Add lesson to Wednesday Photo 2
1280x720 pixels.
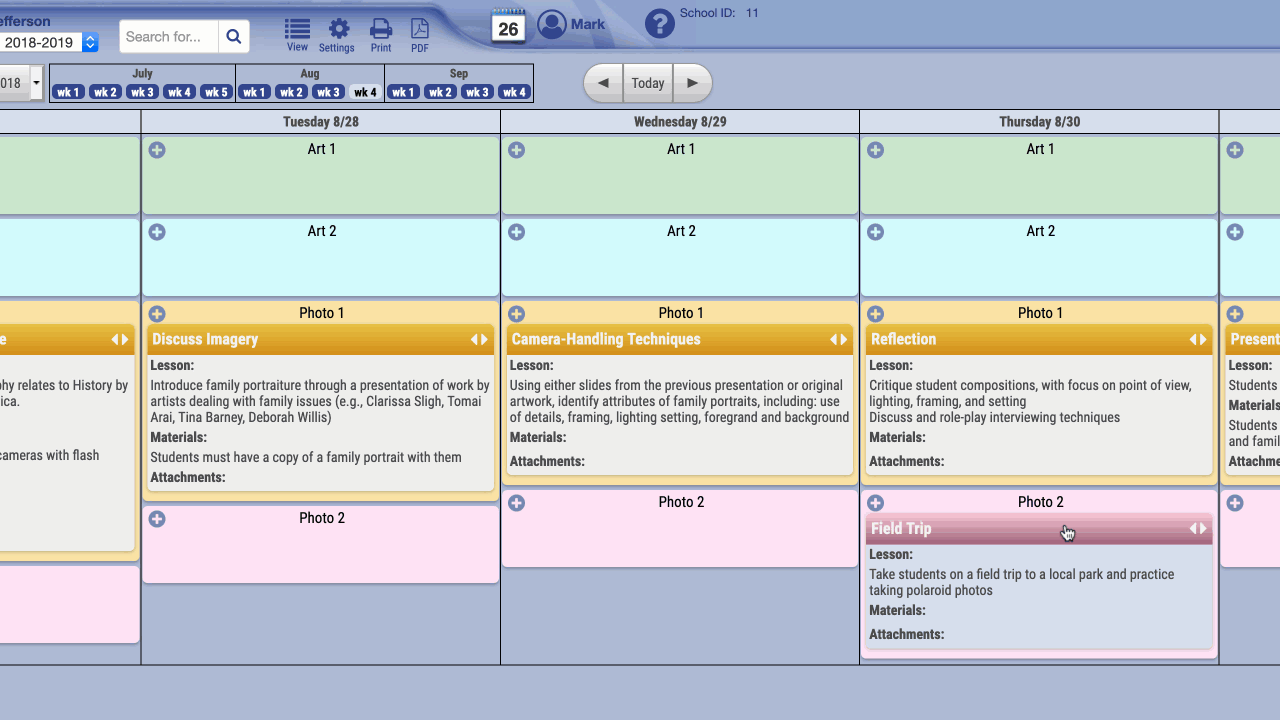(x=516, y=503)
